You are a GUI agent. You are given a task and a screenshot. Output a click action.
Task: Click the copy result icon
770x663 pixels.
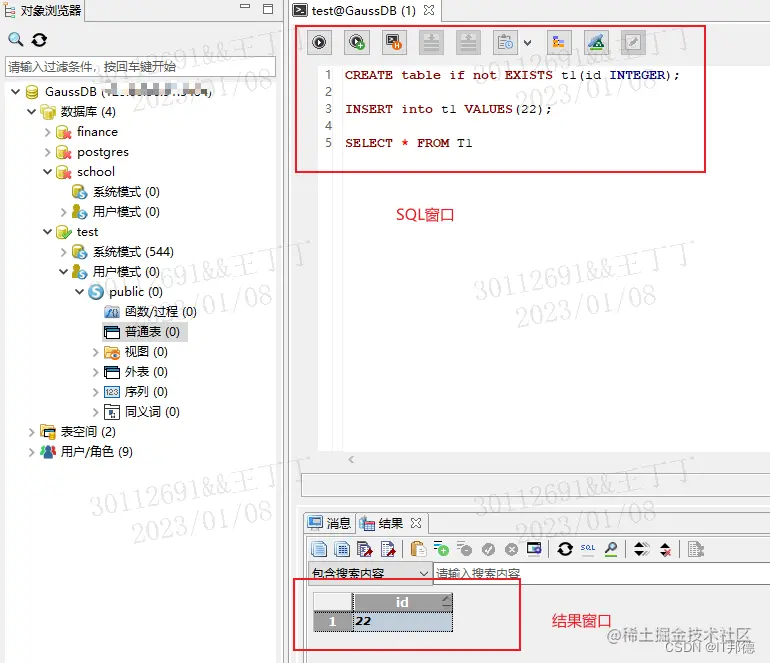319,549
